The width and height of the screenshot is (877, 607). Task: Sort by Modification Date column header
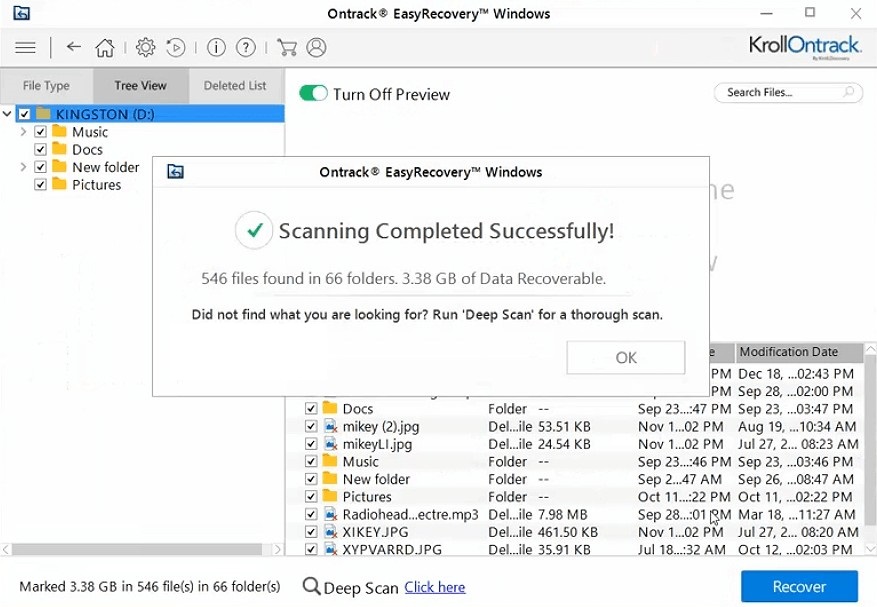pyautogui.click(x=799, y=352)
